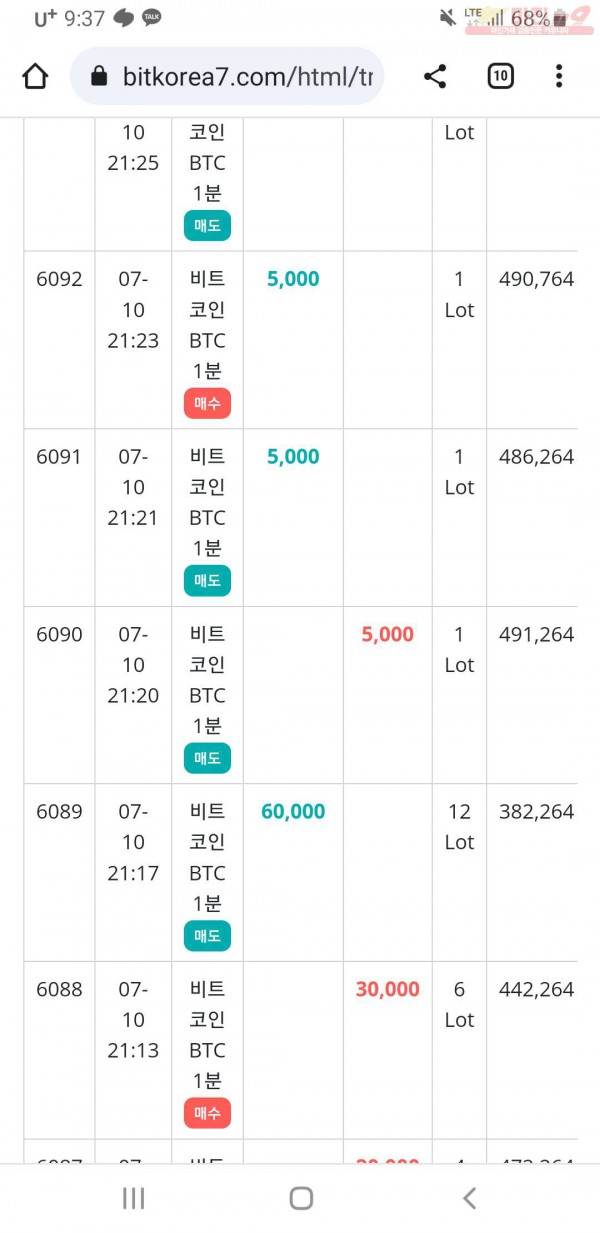This screenshot has width=600, height=1233.
Task: Tap the 매도 badge in row 6089
Action: (x=207, y=937)
